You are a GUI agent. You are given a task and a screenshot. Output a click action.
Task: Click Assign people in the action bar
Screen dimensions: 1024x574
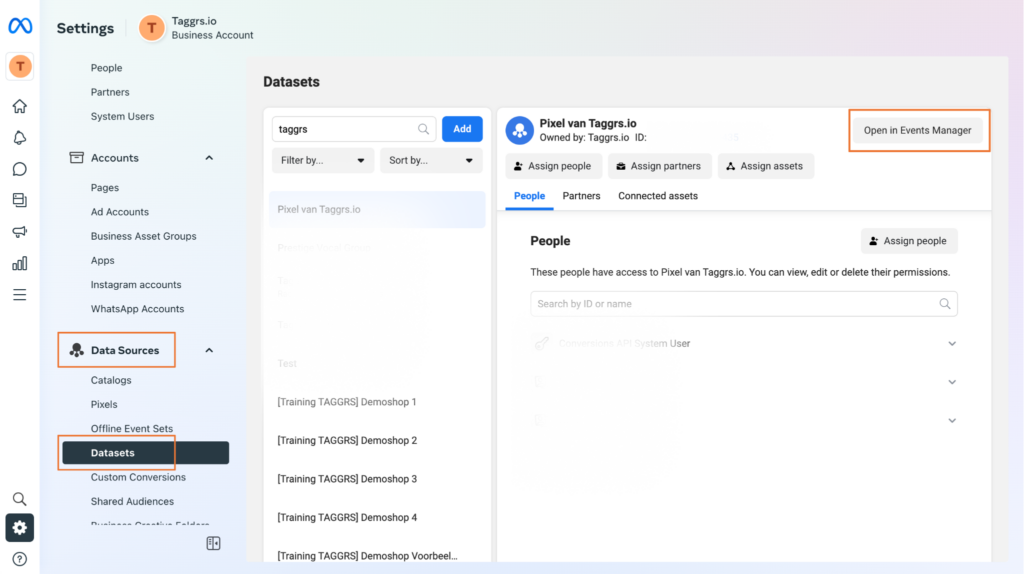coord(552,166)
